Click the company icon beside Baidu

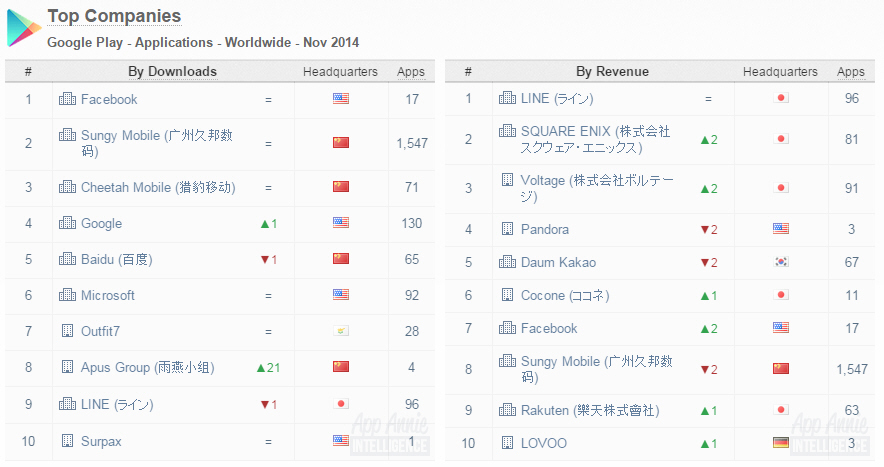pyautogui.click(x=67, y=259)
